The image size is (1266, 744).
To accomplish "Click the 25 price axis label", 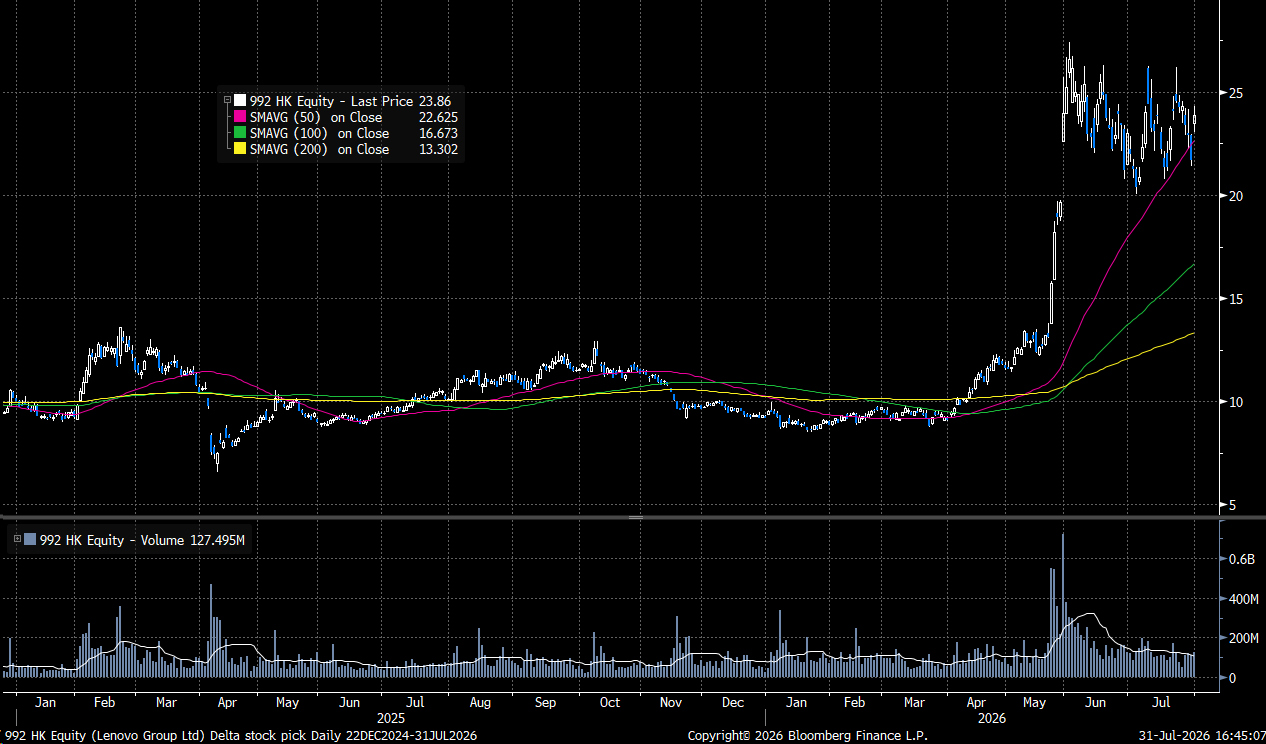I will coord(1236,93).
